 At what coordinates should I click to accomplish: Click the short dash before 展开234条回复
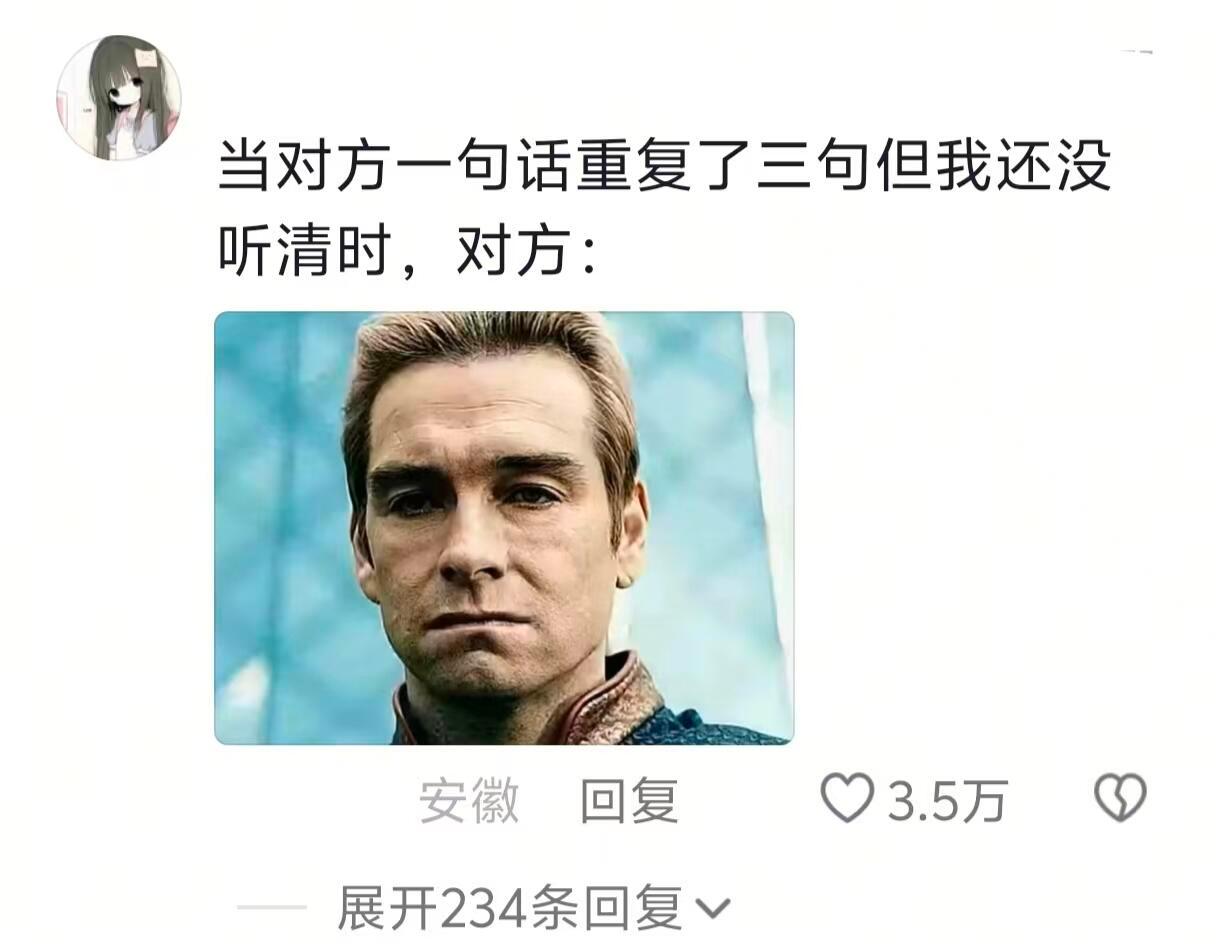[272, 908]
